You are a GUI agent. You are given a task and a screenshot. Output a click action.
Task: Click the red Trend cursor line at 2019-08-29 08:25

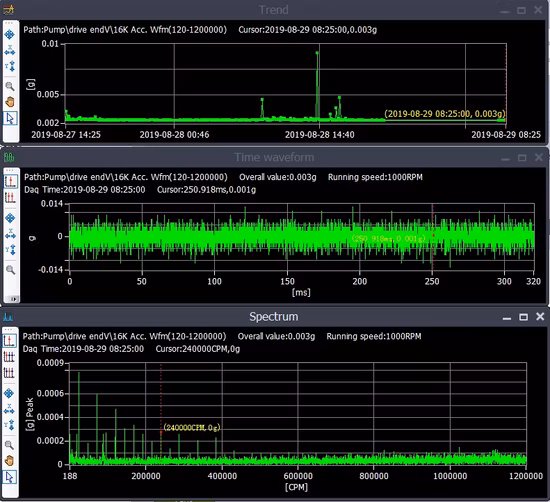coord(505,83)
